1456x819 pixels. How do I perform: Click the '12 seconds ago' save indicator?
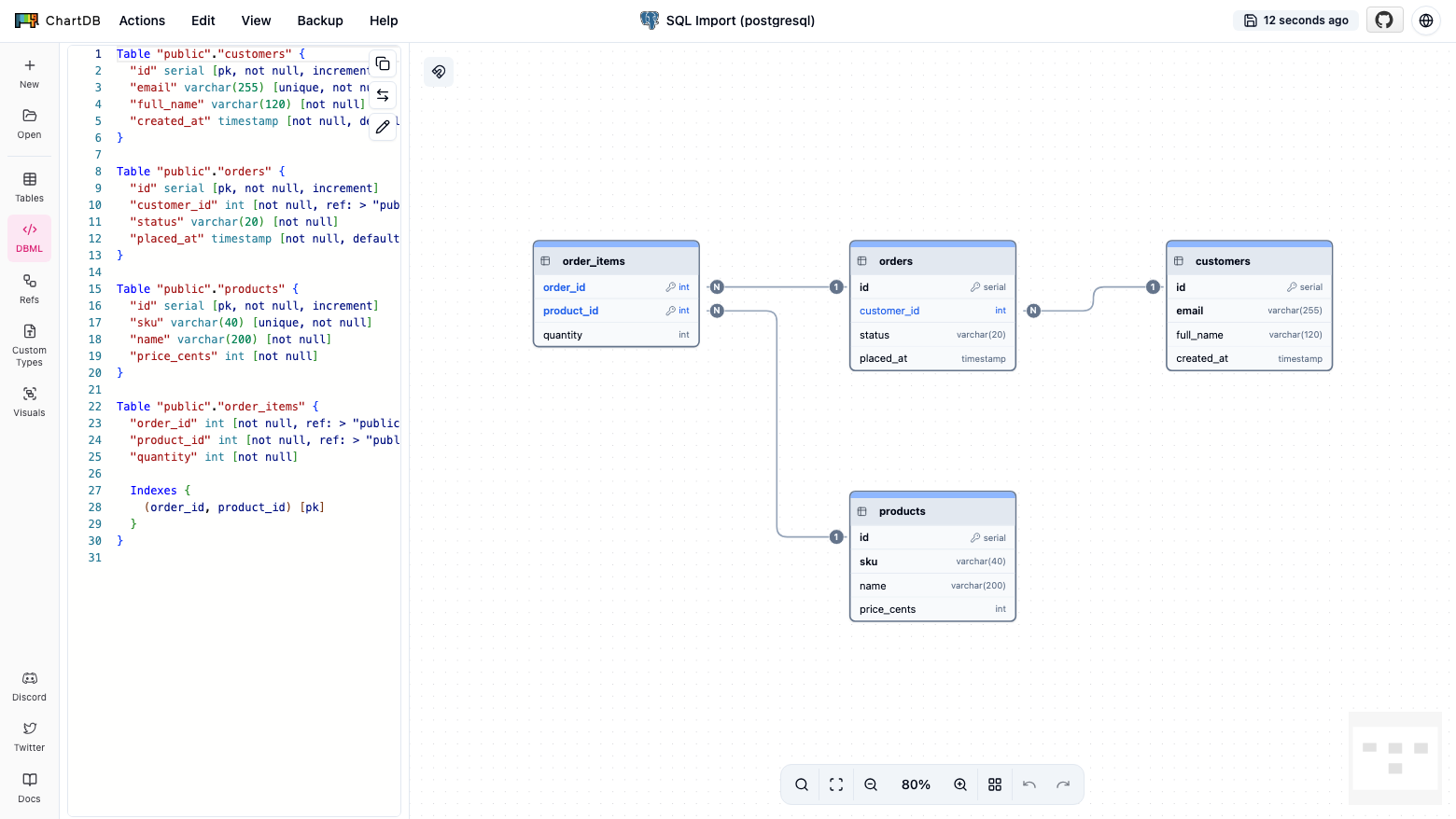[x=1296, y=21]
